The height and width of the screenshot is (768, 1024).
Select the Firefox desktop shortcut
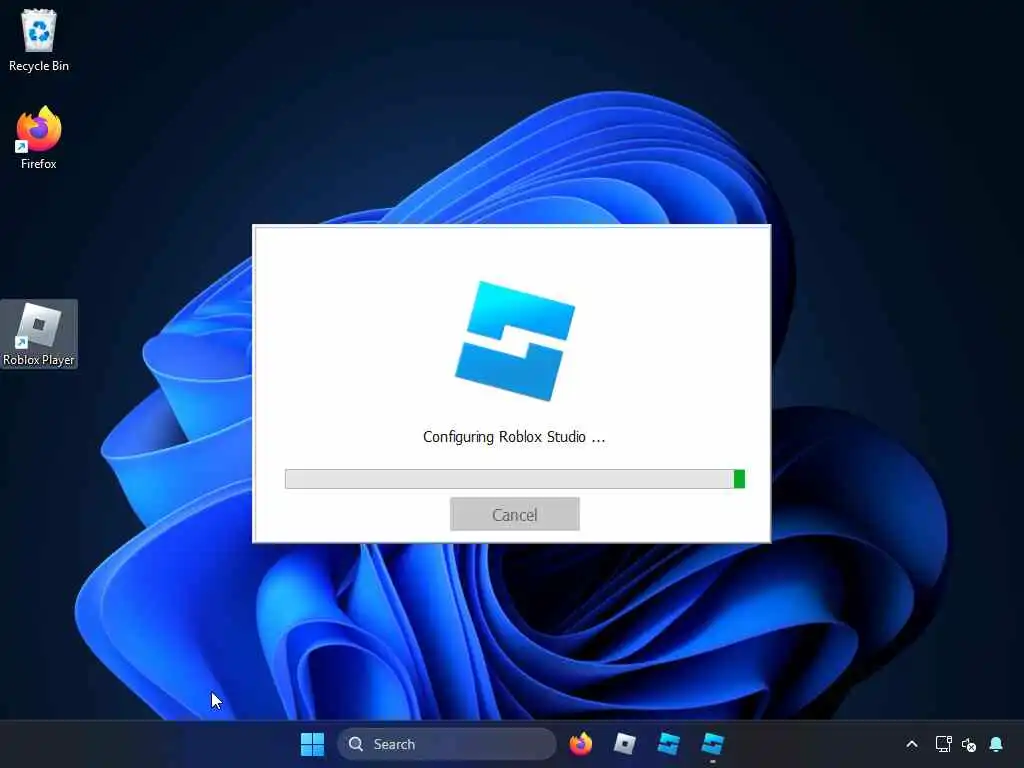[x=39, y=138]
